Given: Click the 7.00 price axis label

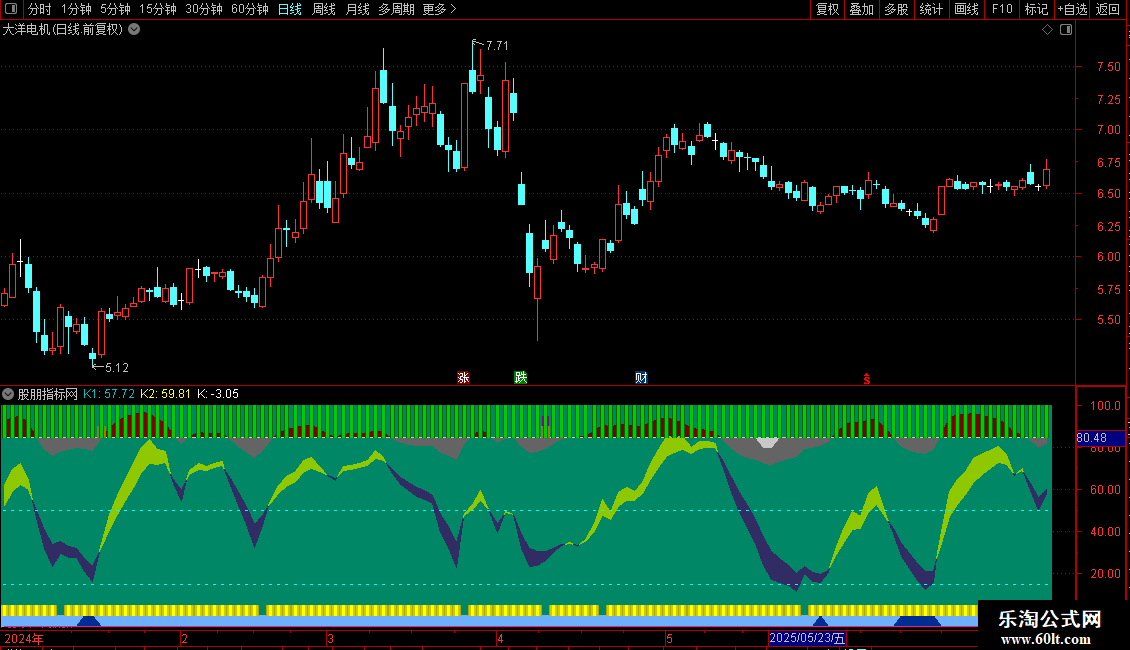Looking at the screenshot, I should point(1108,130).
